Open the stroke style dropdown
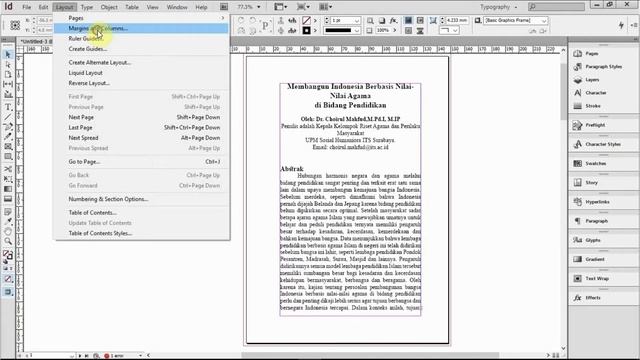Viewport: 640px width, 360px height. (357, 31)
